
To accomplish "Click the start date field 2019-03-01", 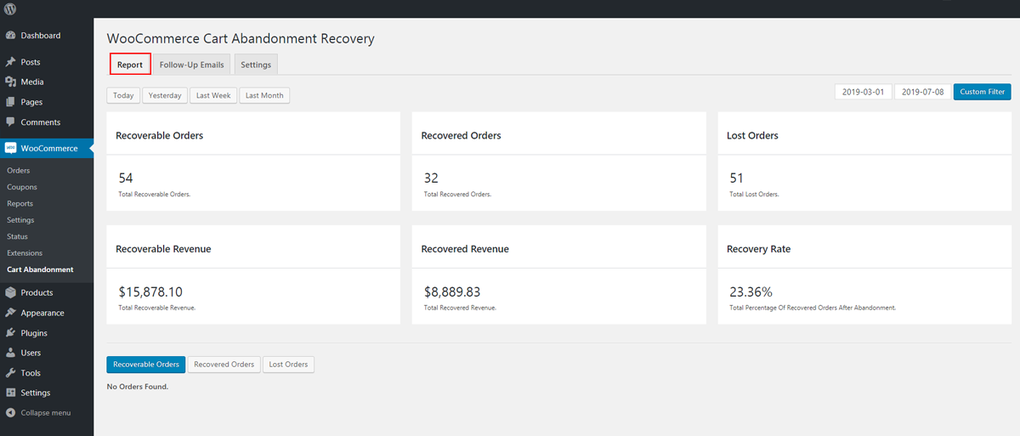I will coord(863,92).
